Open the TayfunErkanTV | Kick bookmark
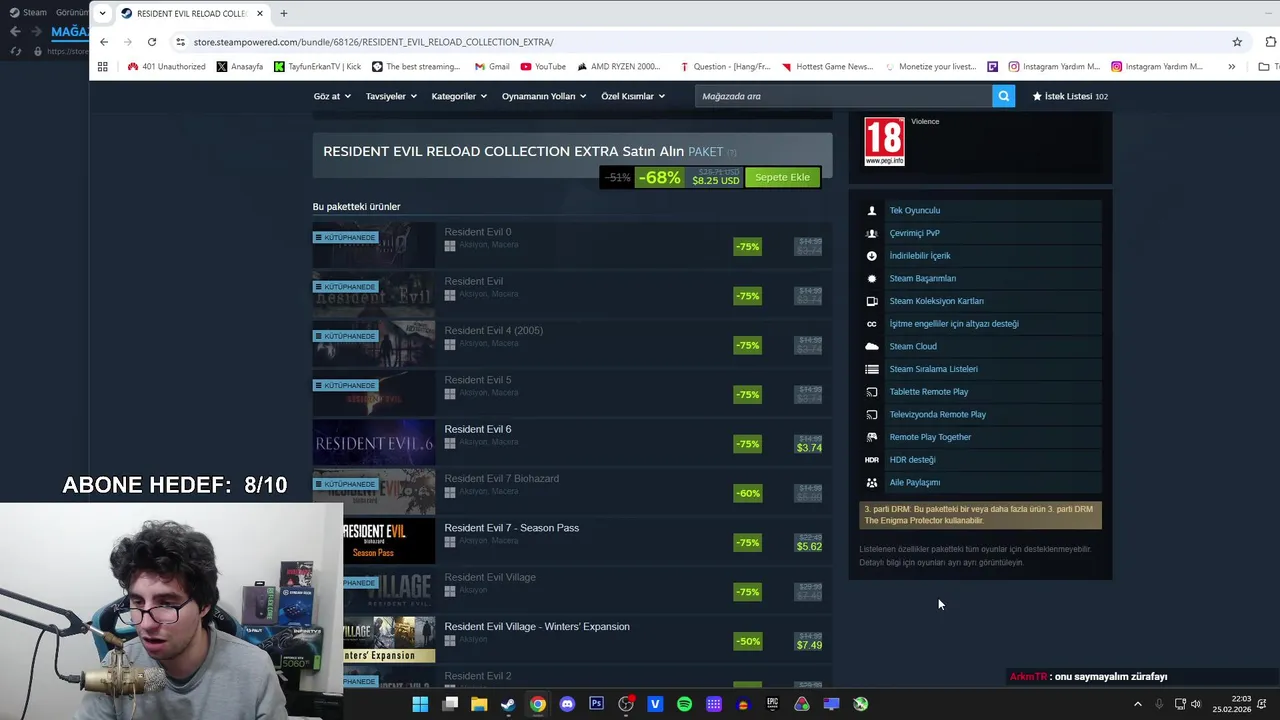Screen dimensions: 1280x720 tap(318, 67)
